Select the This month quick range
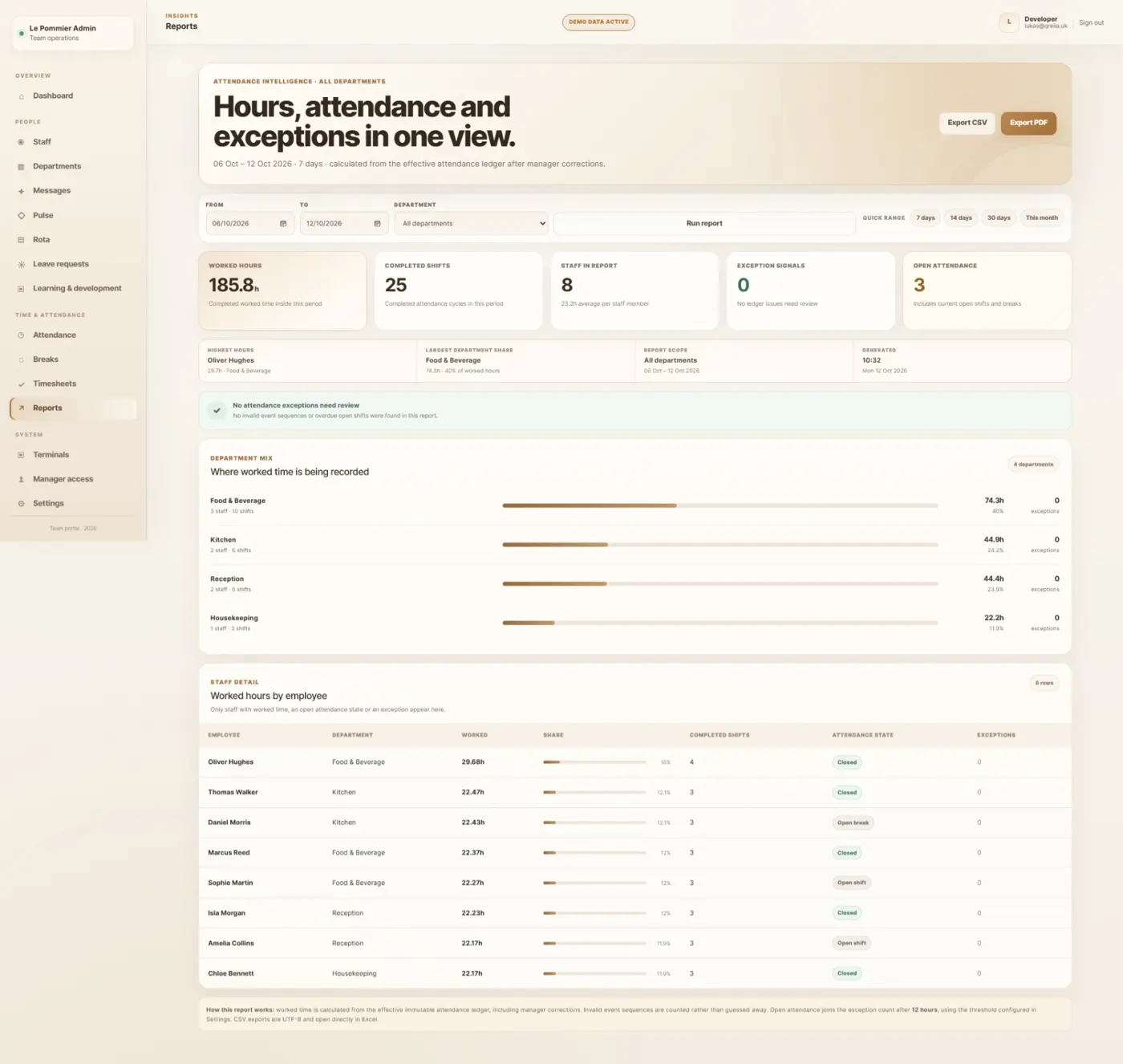Image resolution: width=1123 pixels, height=1064 pixels. pyautogui.click(x=1042, y=218)
